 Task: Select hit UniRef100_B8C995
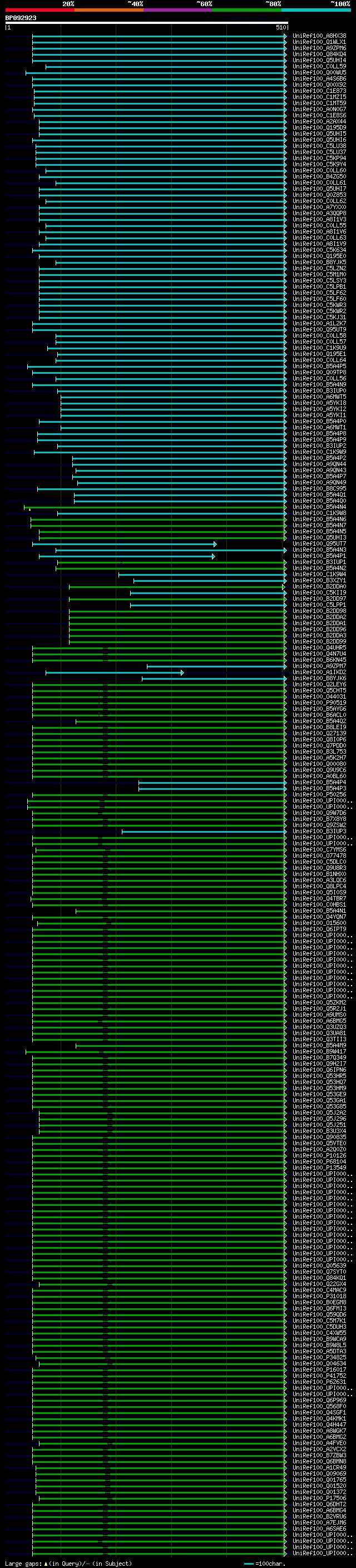(x=319, y=489)
